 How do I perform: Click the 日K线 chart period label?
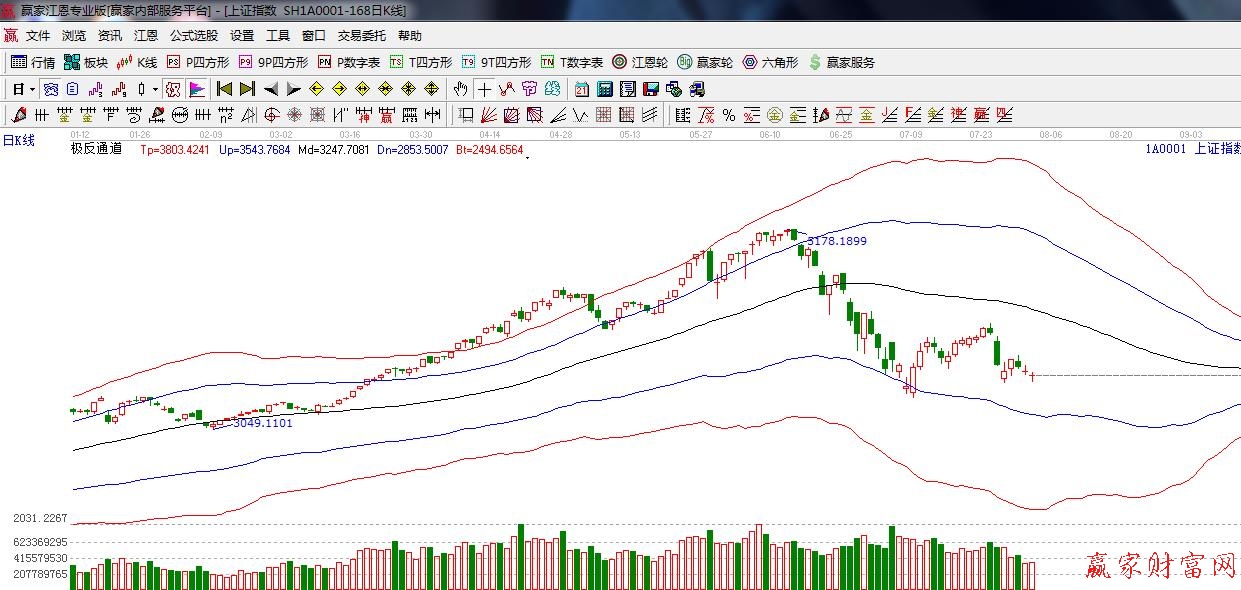click(18, 140)
